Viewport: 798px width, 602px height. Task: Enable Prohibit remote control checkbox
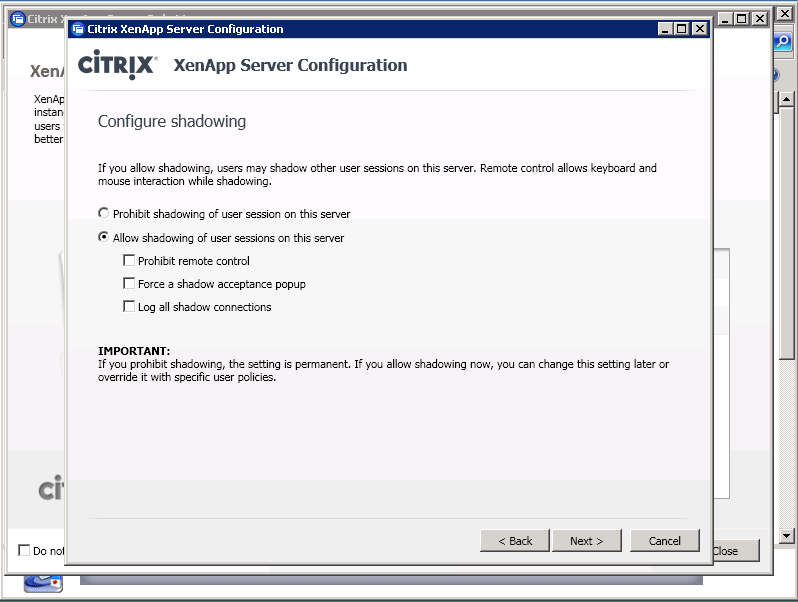pyautogui.click(x=129, y=261)
